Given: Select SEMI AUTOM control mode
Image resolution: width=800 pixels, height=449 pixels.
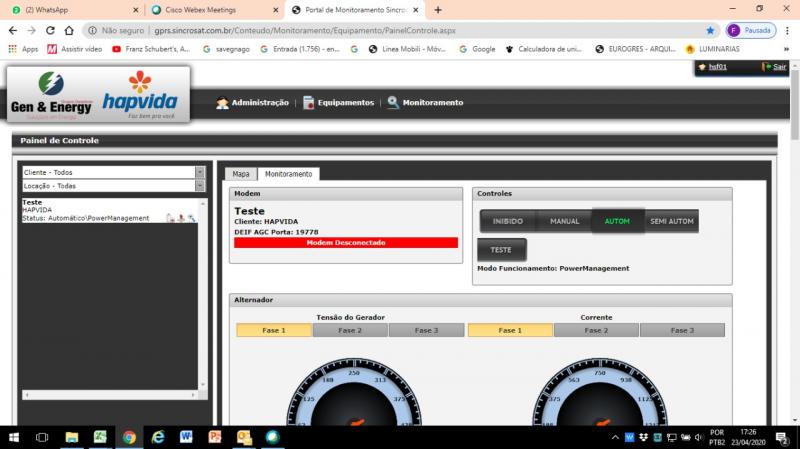Looking at the screenshot, I should [x=671, y=221].
